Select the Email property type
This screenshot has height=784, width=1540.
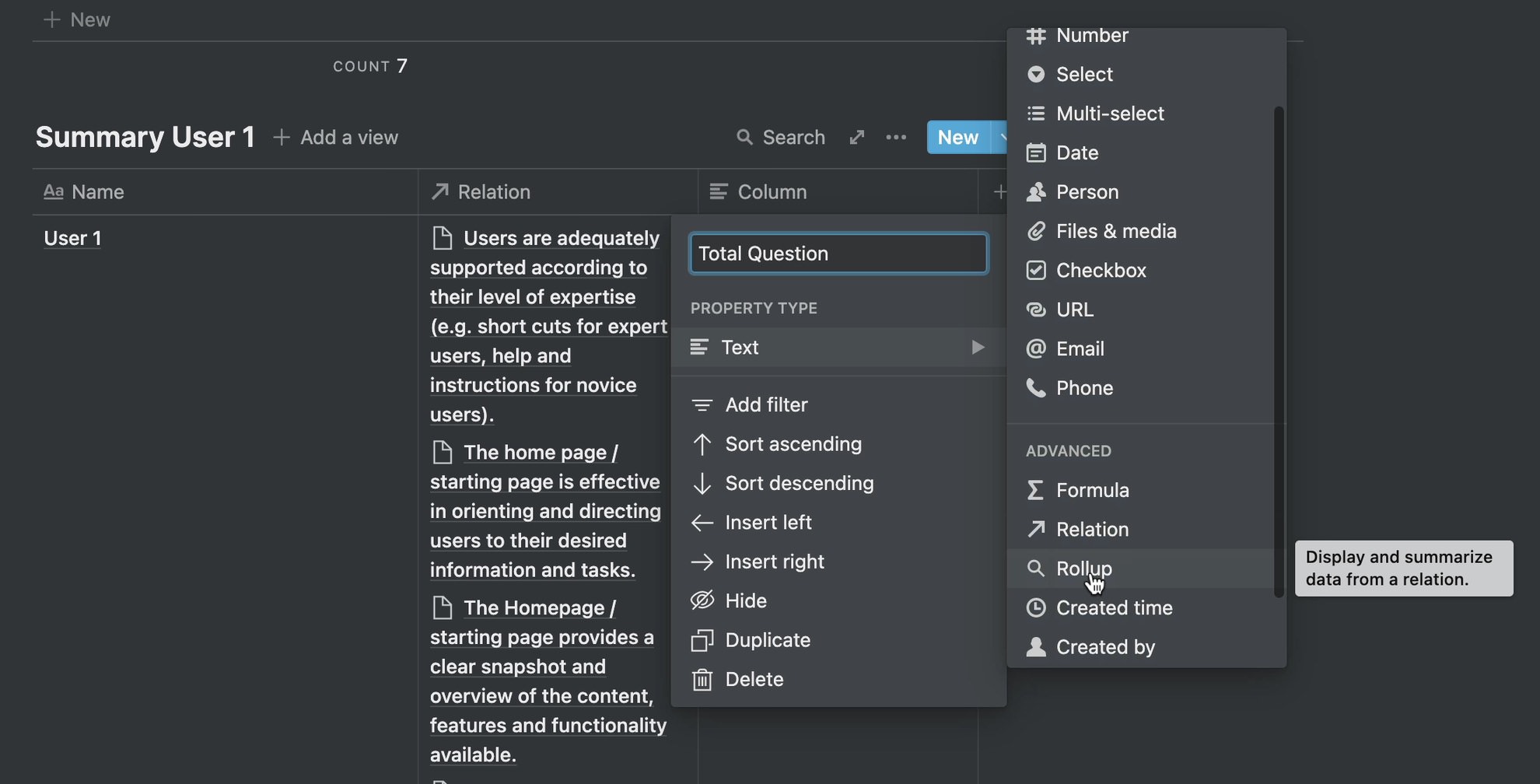click(1079, 348)
